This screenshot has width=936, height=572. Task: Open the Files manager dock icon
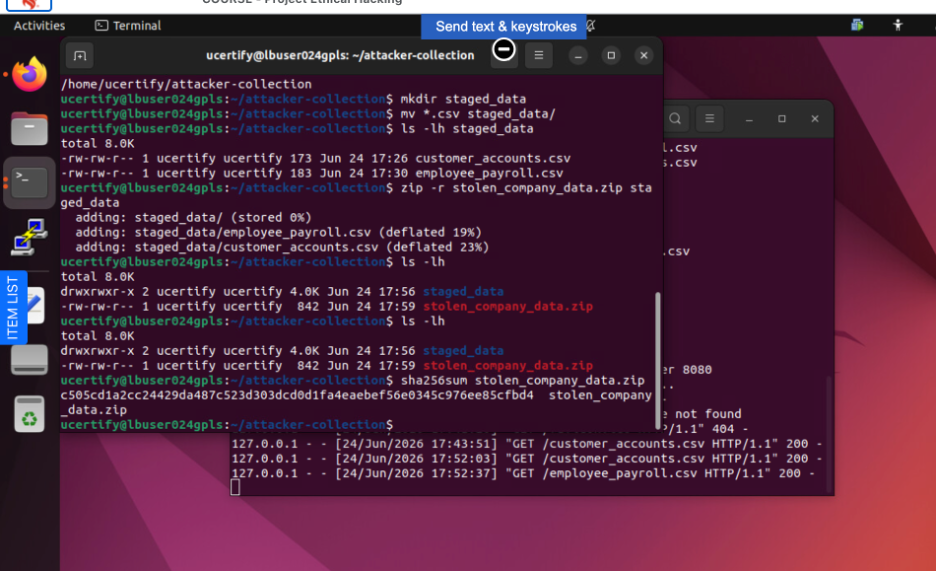tap(29, 128)
